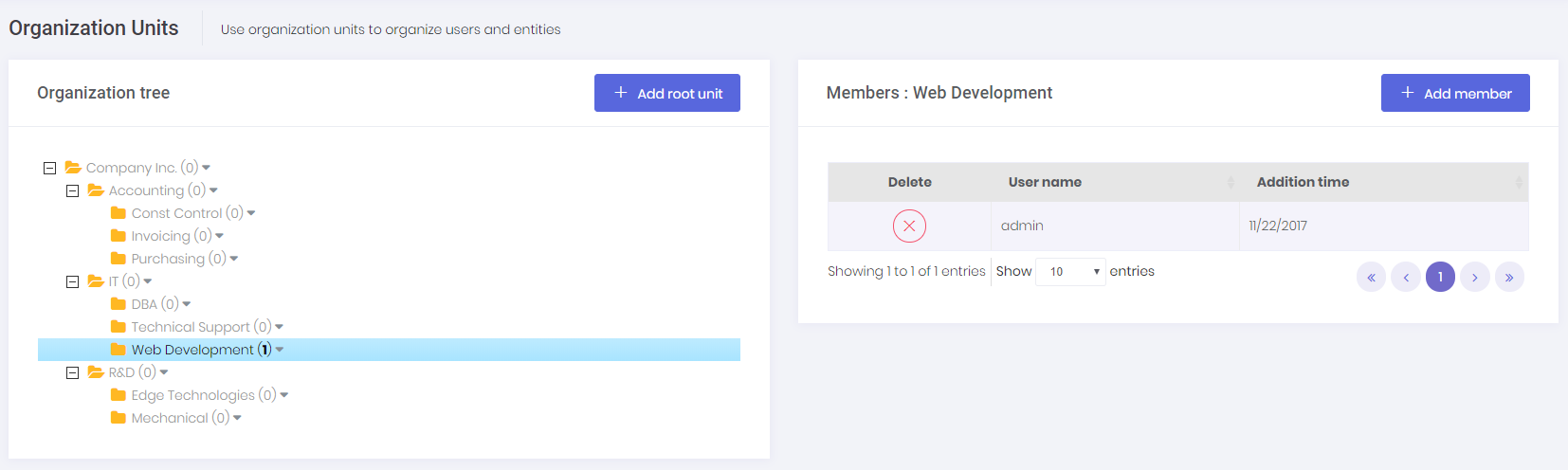Click the red delete icon for admin

(x=909, y=226)
